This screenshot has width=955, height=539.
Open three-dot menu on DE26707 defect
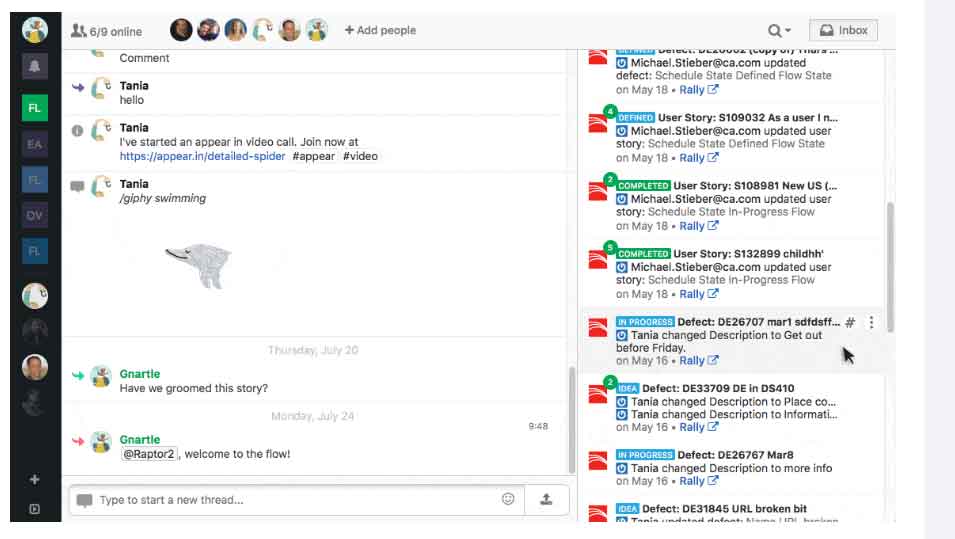pyautogui.click(x=871, y=322)
